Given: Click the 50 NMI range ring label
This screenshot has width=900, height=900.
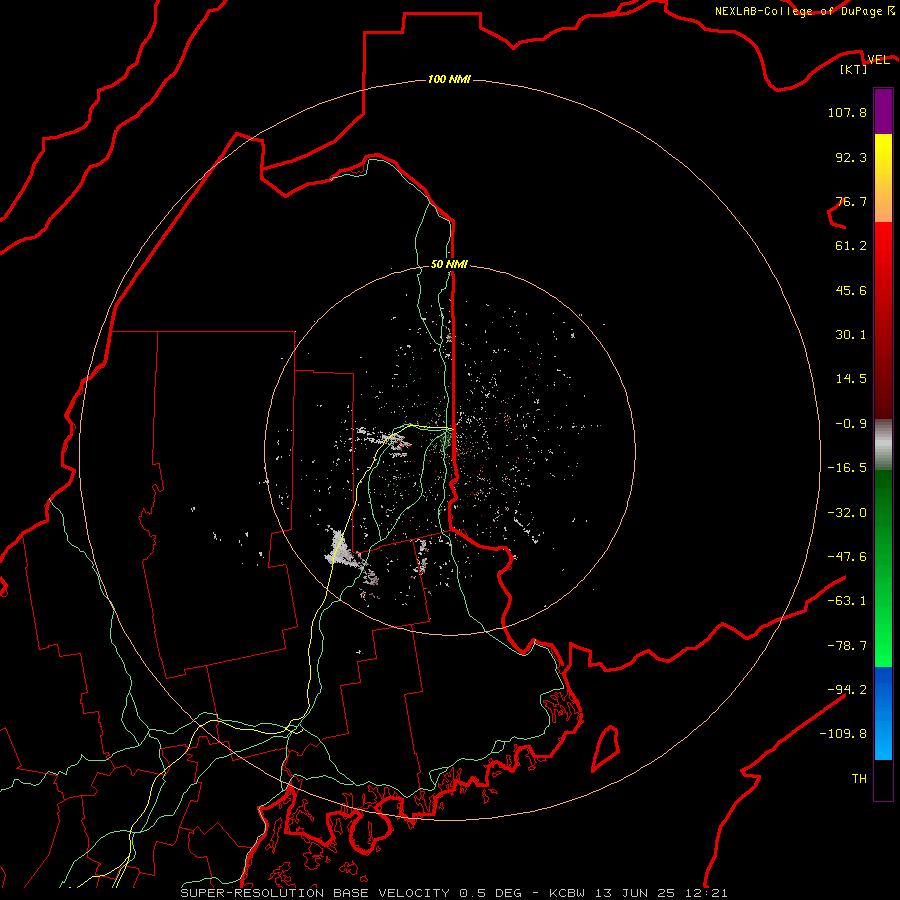Looking at the screenshot, I should pyautogui.click(x=449, y=264).
